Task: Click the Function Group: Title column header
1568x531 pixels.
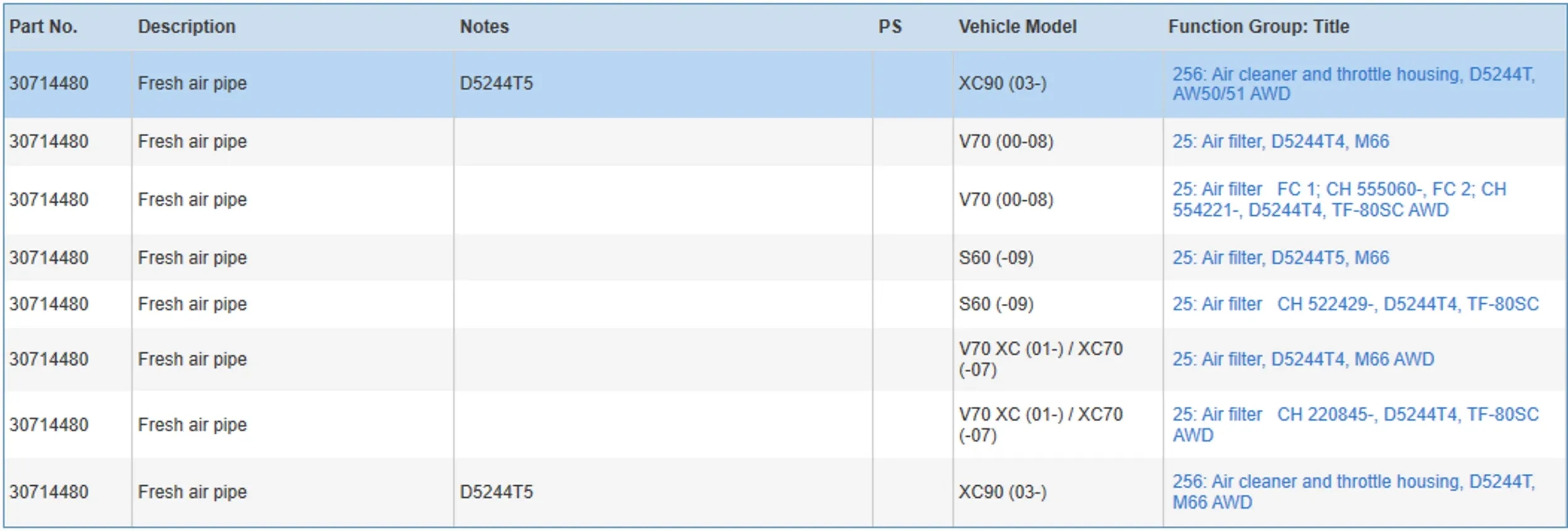Action: coord(1258,26)
